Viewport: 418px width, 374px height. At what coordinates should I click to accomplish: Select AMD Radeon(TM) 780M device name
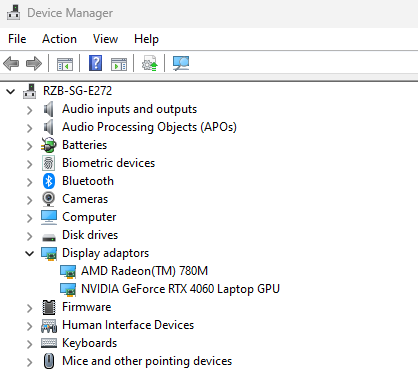point(144,271)
